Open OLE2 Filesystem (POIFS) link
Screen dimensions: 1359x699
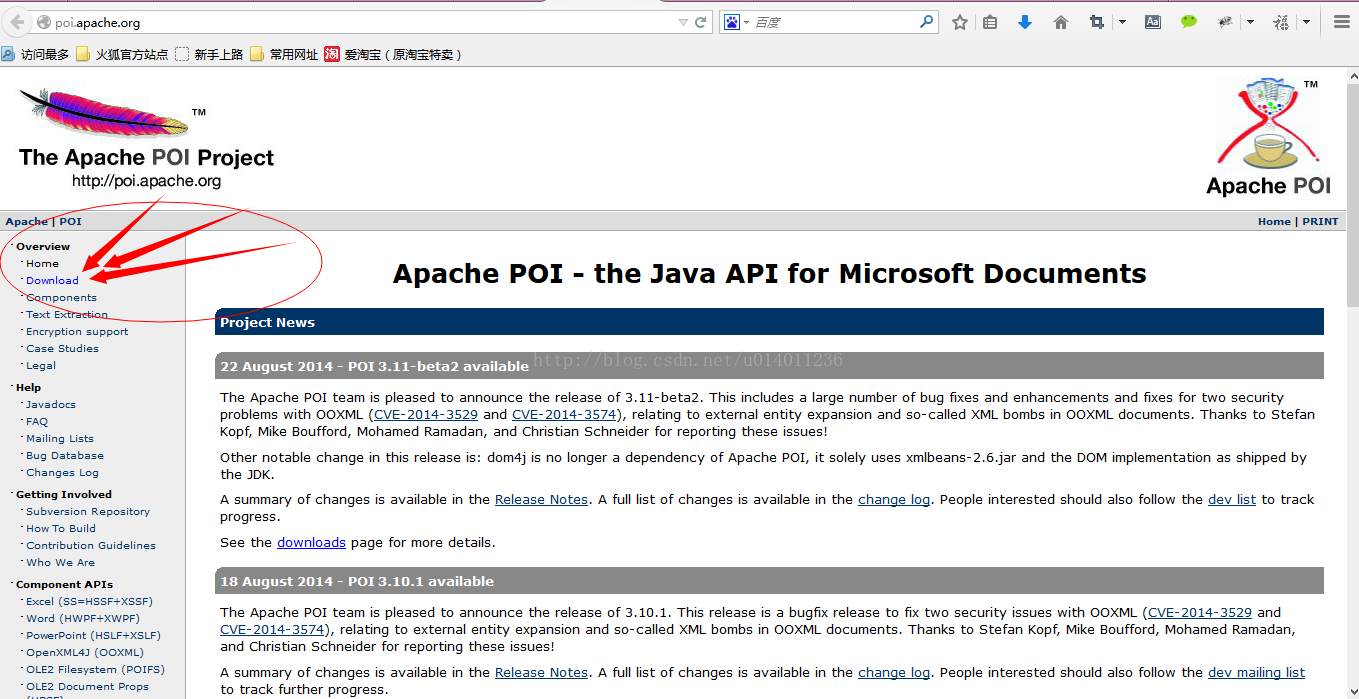pyautogui.click(x=95, y=670)
